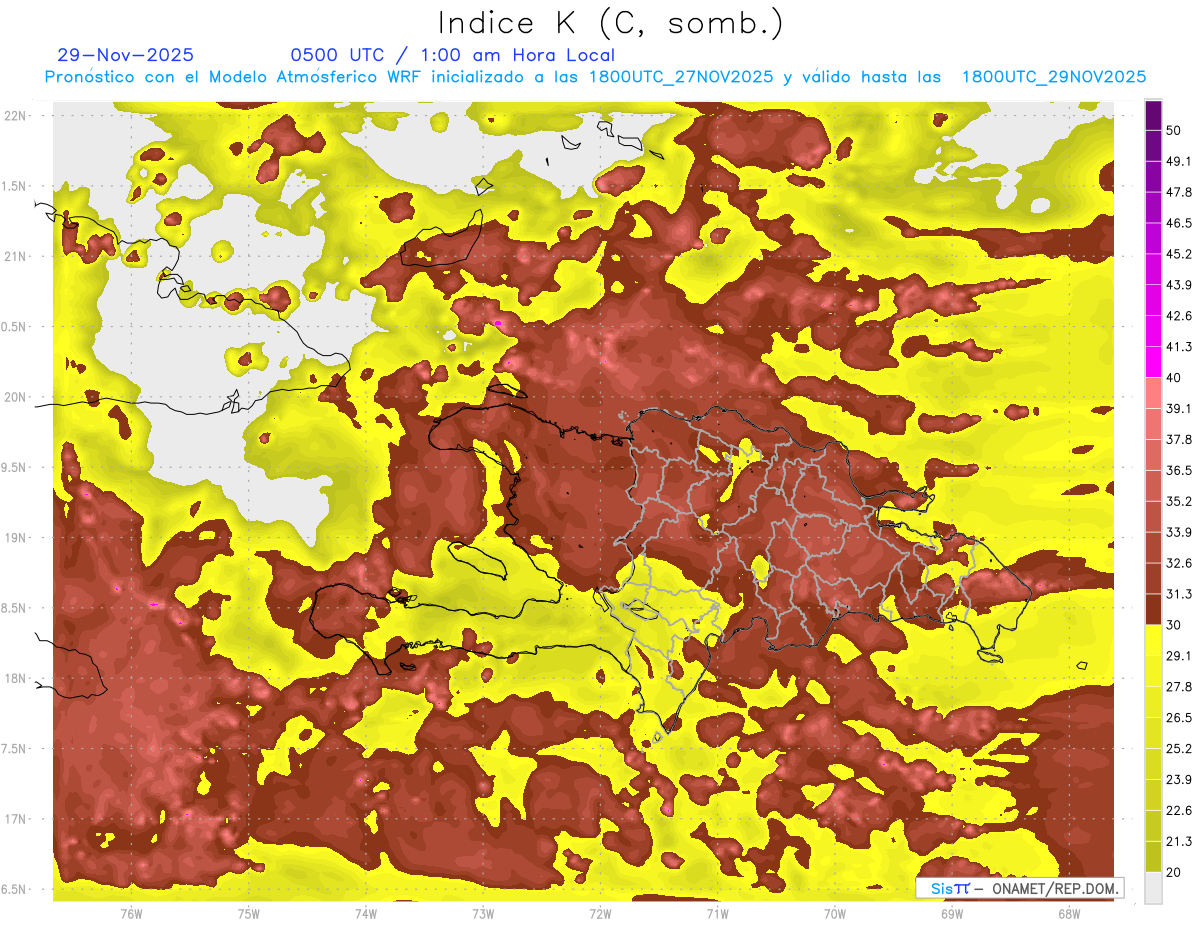Viewport: 1200px width, 927px height.
Task: Click latitude label "1.5N"
Action: 15,186
